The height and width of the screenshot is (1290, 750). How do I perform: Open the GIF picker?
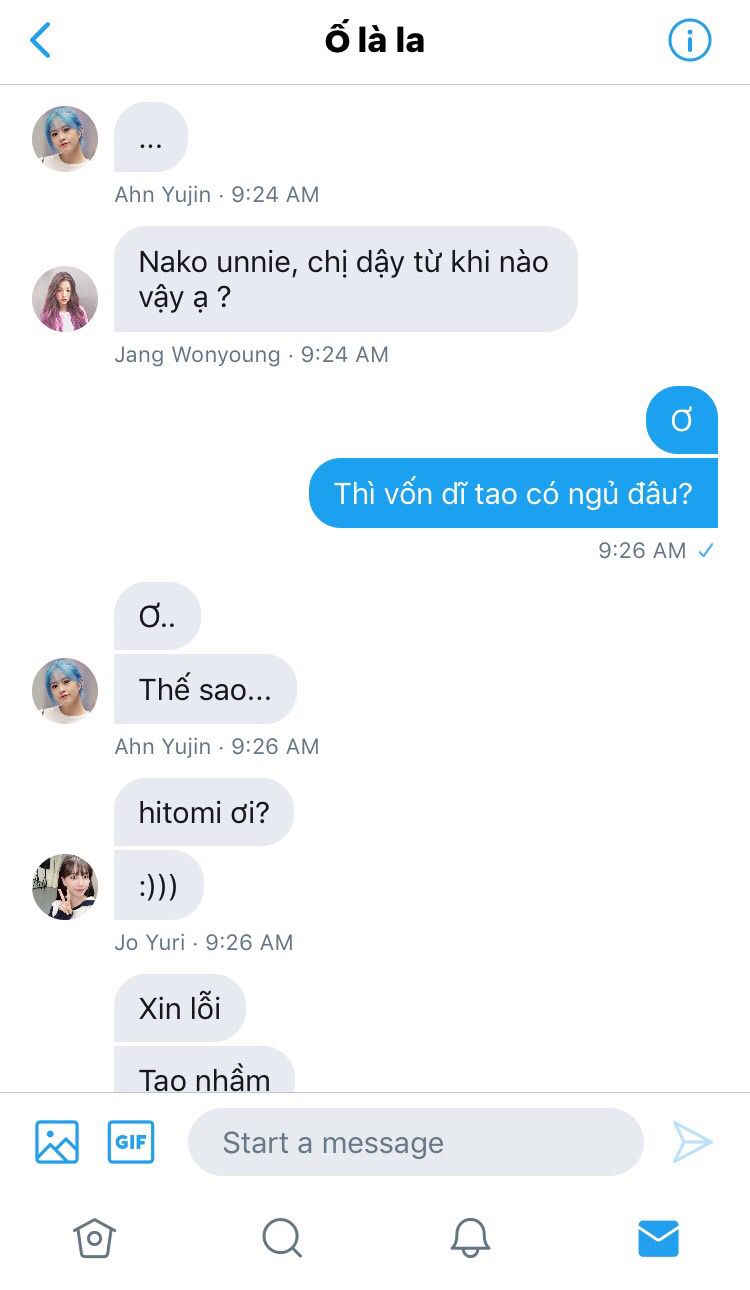tap(131, 1142)
